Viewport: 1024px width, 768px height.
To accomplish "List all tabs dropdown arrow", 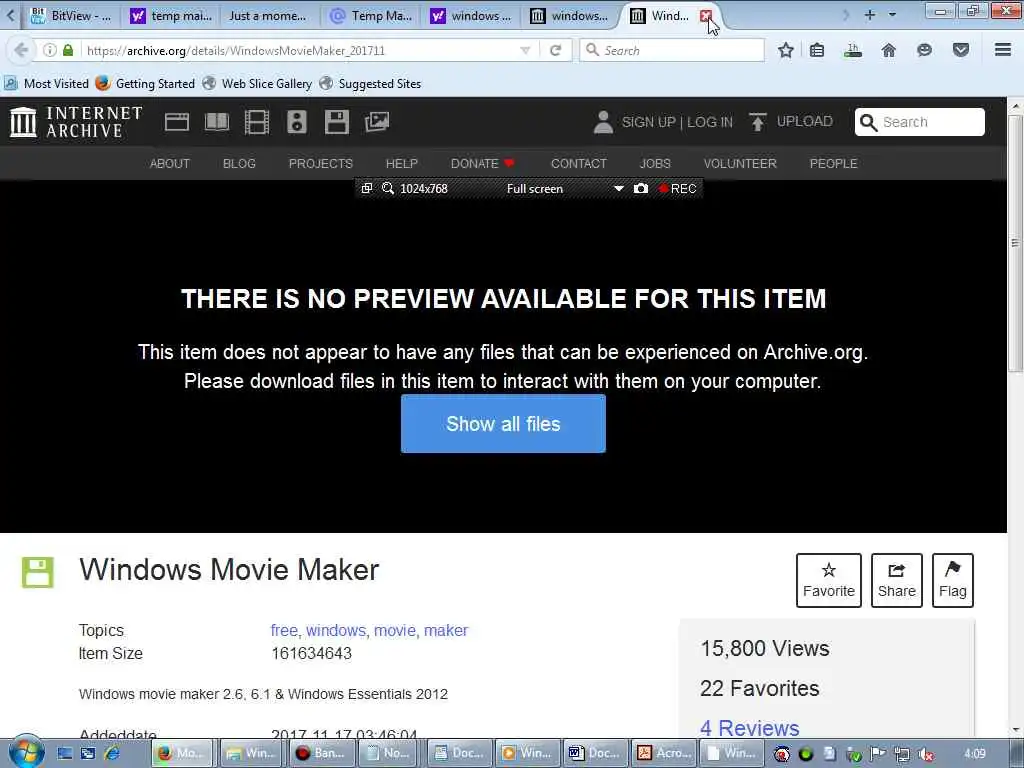I will tap(892, 14).
